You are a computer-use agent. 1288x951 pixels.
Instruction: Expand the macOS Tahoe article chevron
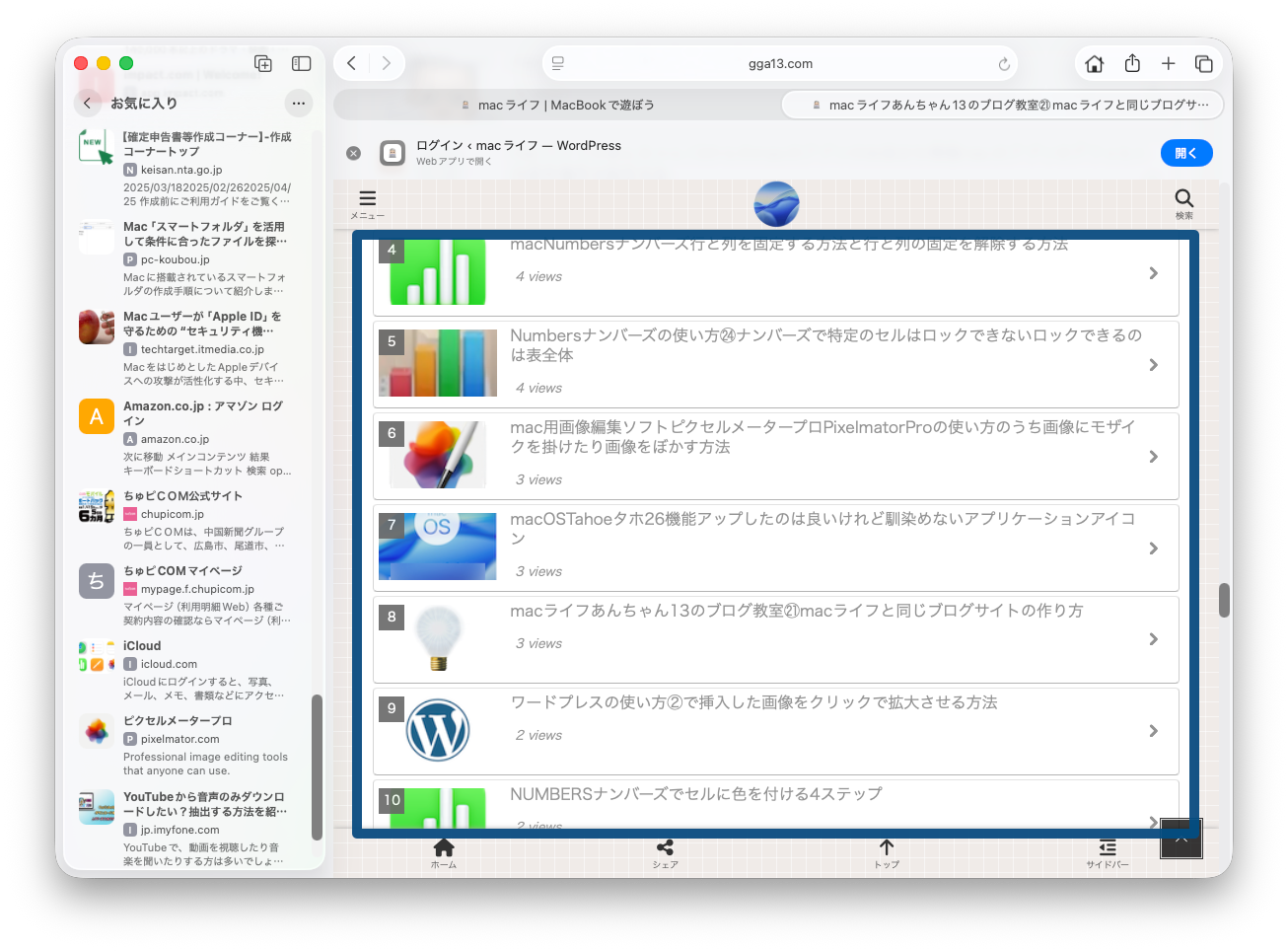tap(1153, 549)
